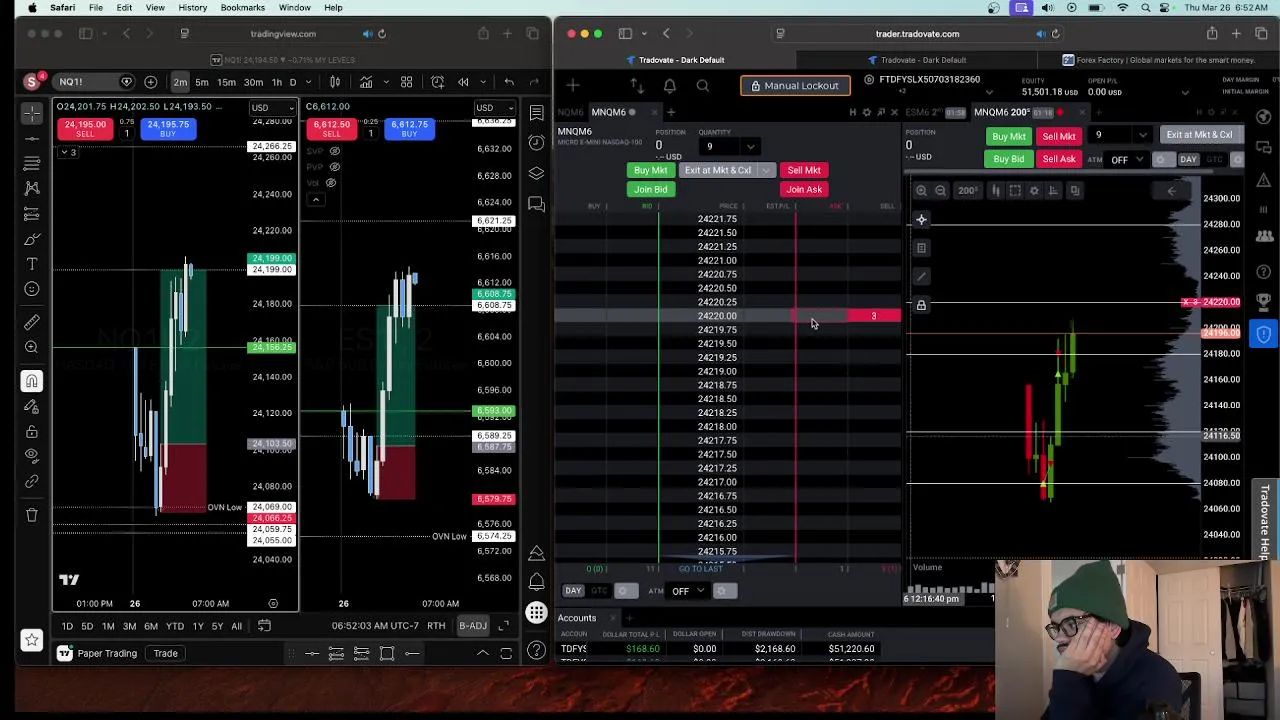Open Tradovate notifications bell
The height and width of the screenshot is (720, 1280).
pos(669,86)
